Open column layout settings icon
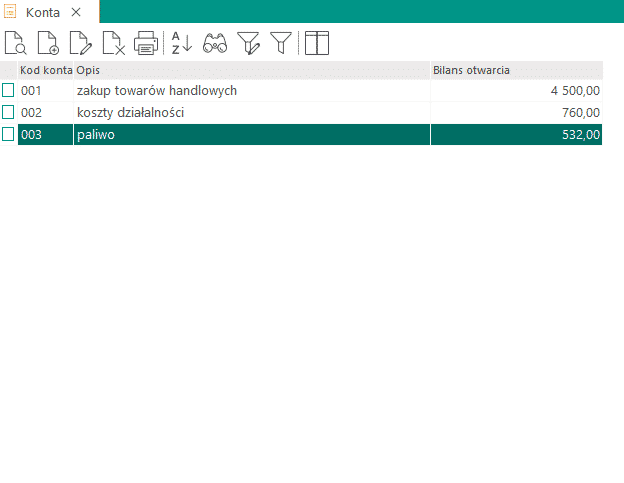 pyautogui.click(x=317, y=43)
